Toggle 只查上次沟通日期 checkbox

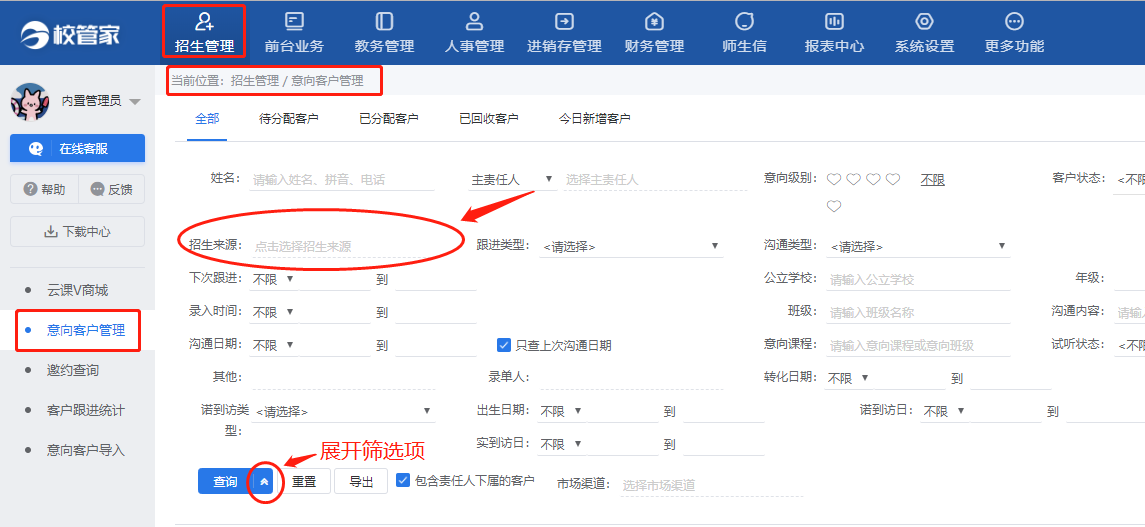click(x=503, y=345)
